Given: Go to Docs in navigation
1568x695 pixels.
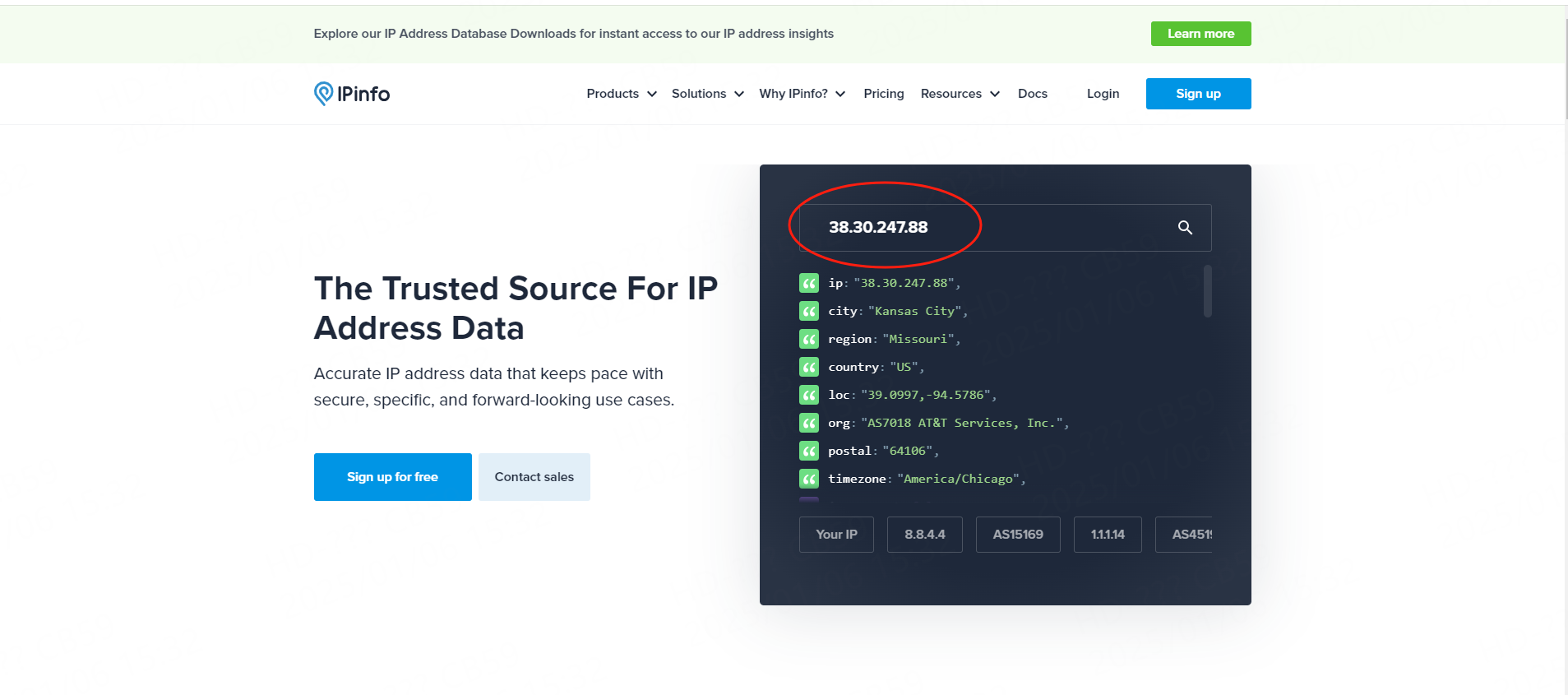Looking at the screenshot, I should [x=1033, y=94].
